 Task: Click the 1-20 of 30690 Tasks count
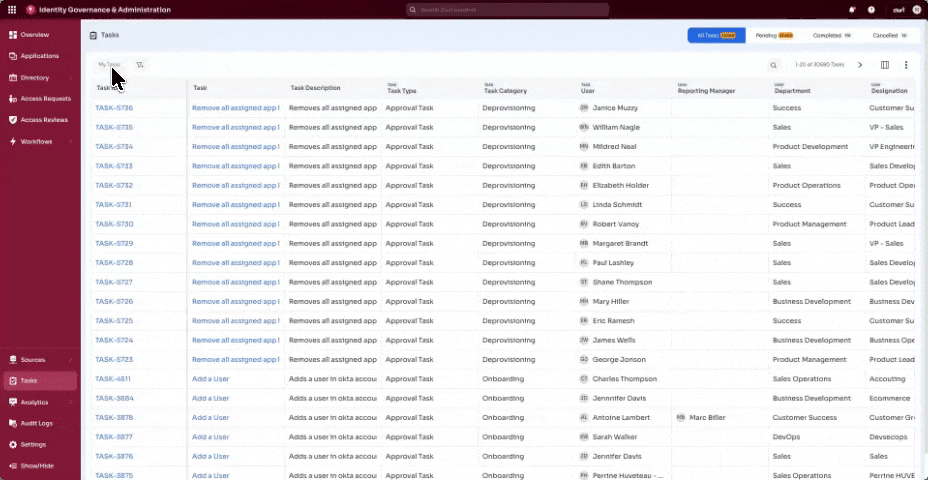[819, 65]
